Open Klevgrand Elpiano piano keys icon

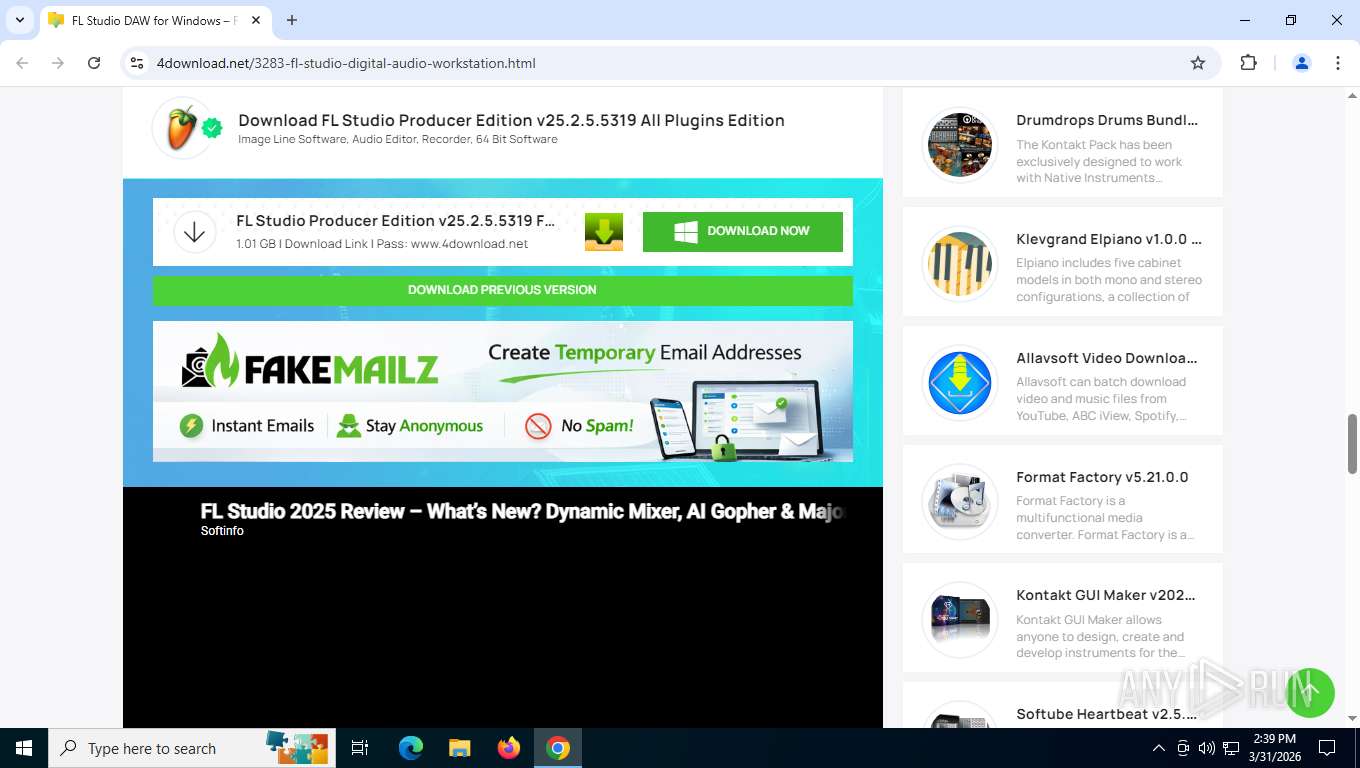(960, 264)
